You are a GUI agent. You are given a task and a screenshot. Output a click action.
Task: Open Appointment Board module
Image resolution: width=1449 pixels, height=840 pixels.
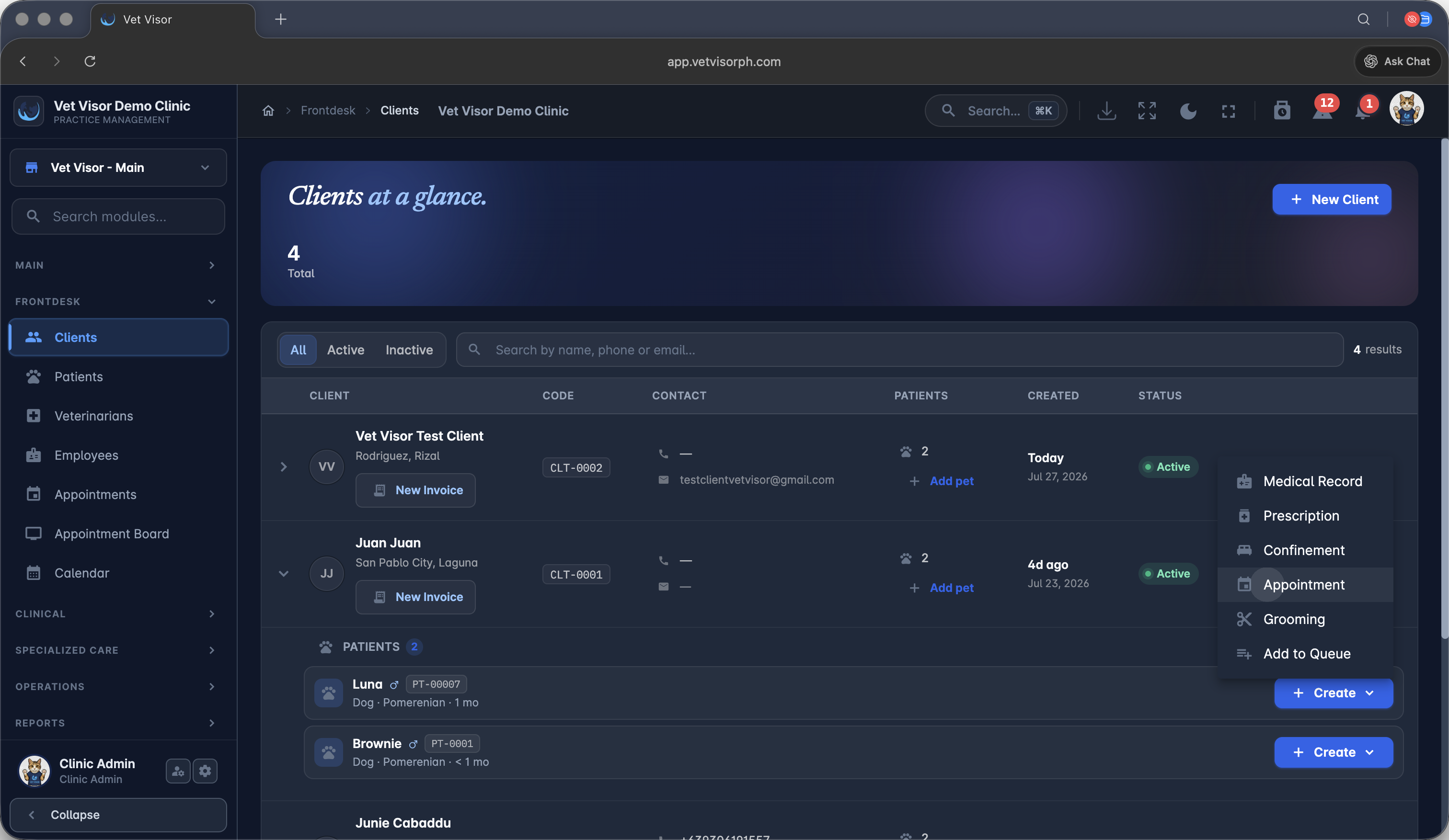pos(118,533)
